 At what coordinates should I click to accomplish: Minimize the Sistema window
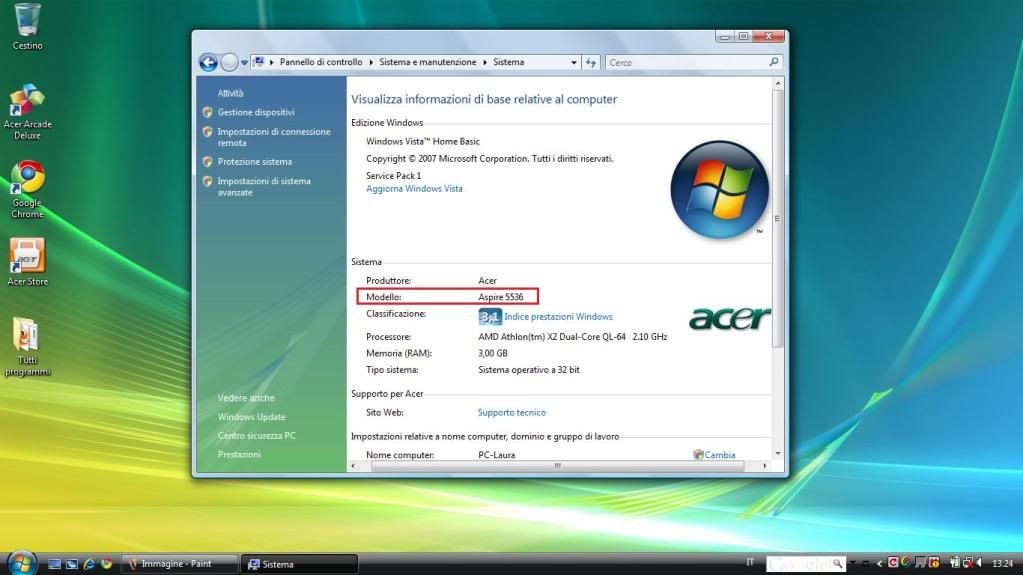[x=724, y=37]
